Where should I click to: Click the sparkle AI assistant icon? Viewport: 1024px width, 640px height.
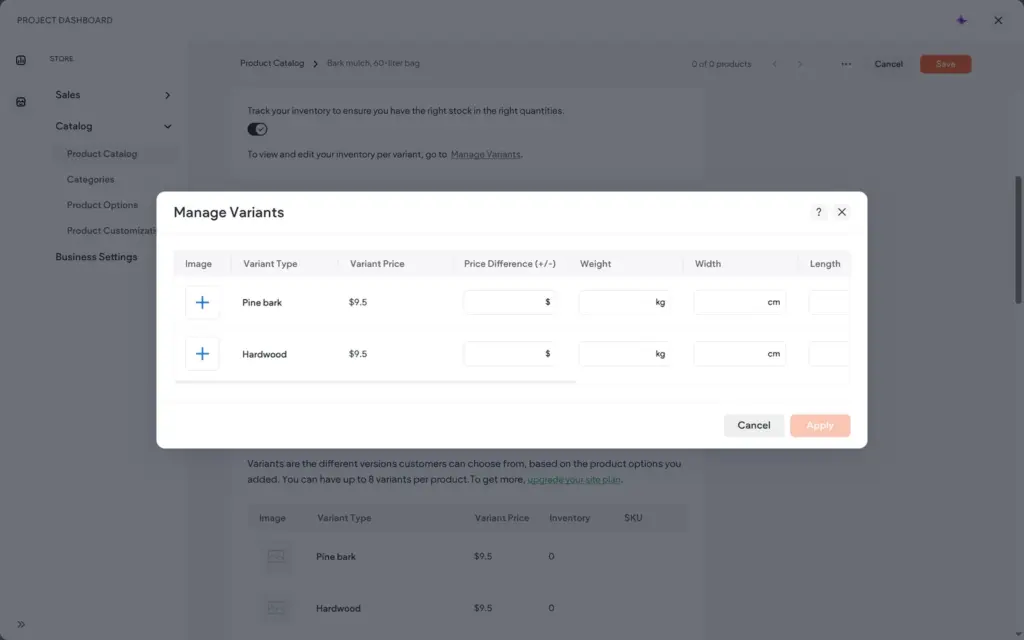[961, 20]
